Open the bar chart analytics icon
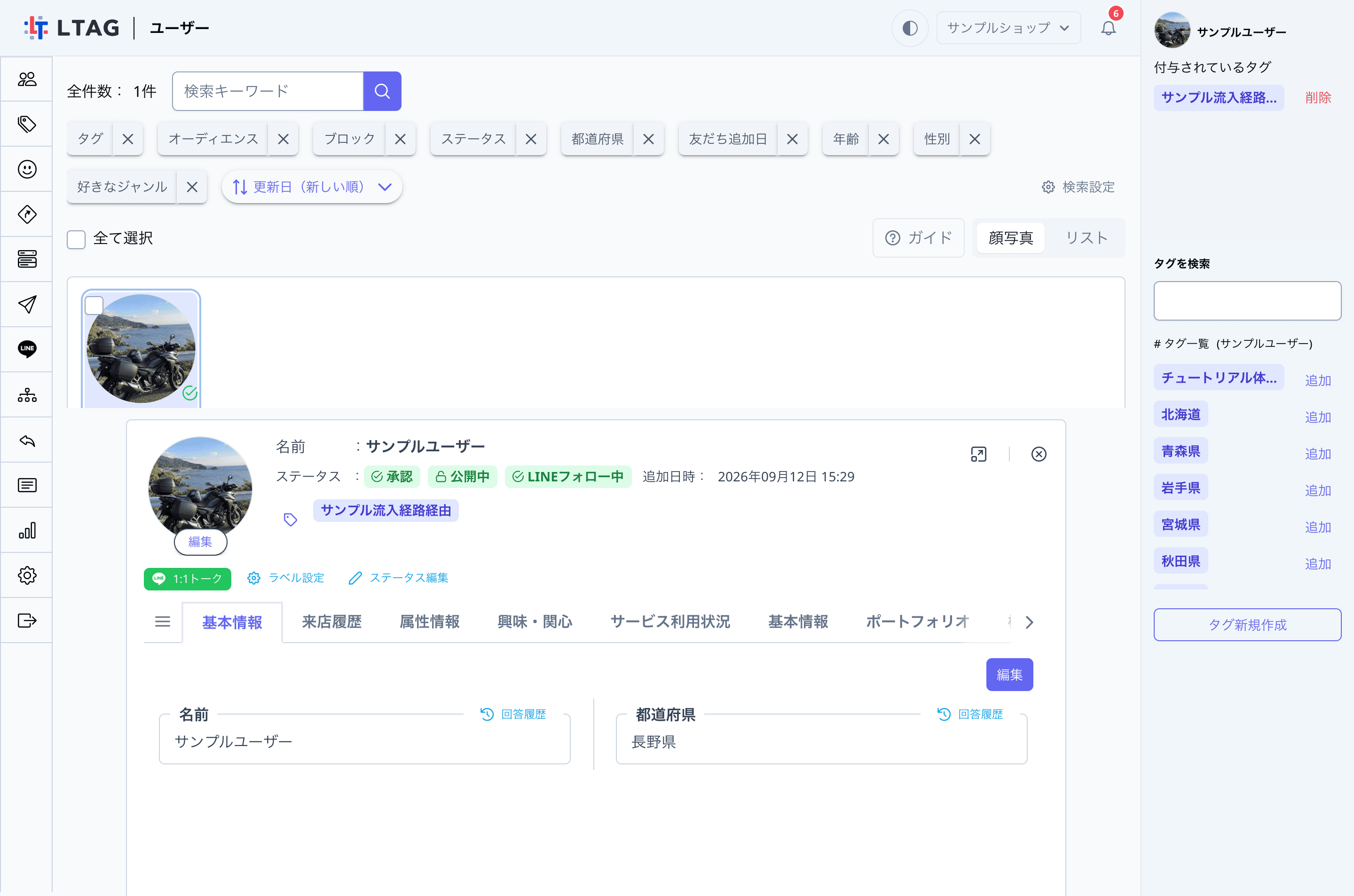1354x896 pixels. (x=27, y=530)
